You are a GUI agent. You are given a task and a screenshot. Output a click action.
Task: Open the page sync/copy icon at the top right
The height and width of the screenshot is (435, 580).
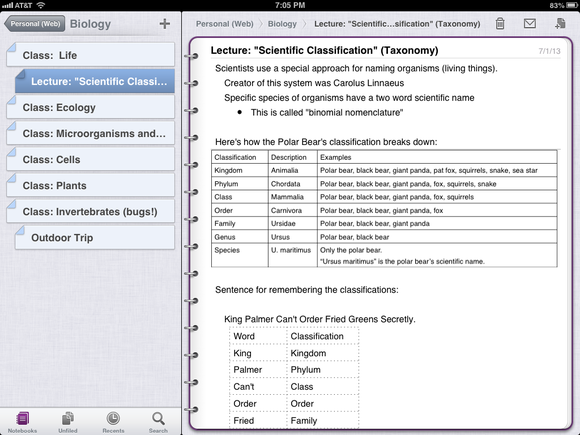560,24
